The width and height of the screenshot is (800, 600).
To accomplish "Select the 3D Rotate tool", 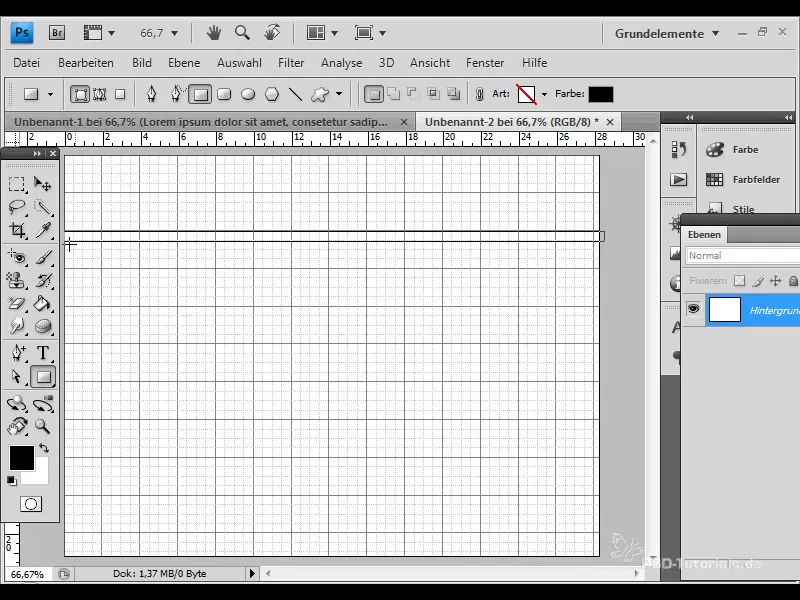I will pyautogui.click(x=17, y=404).
